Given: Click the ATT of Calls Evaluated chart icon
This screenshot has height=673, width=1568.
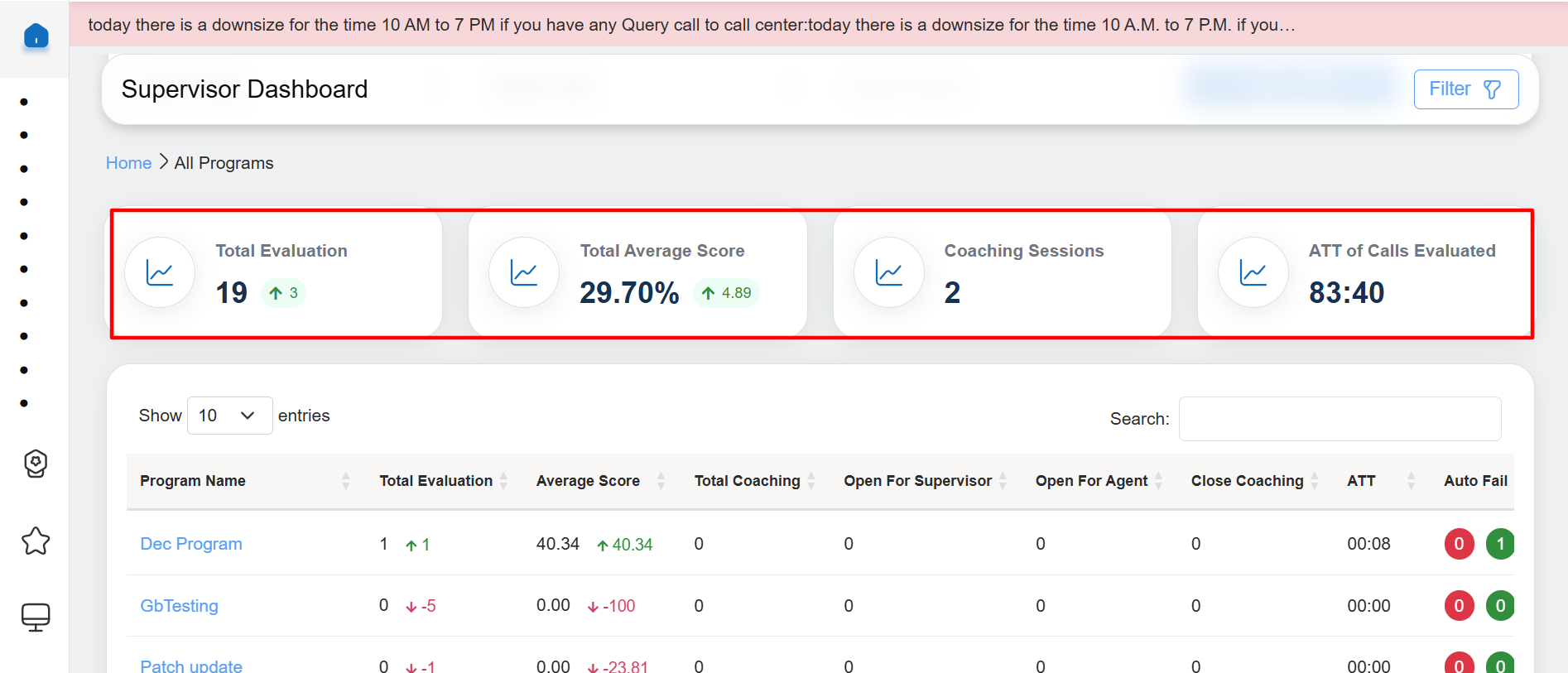Looking at the screenshot, I should click(x=1253, y=272).
